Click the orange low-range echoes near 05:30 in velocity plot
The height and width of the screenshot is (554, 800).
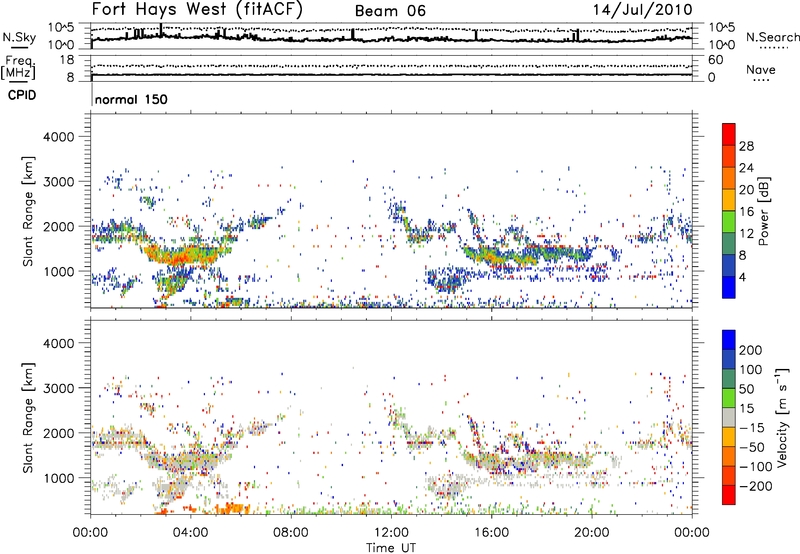tap(232, 508)
